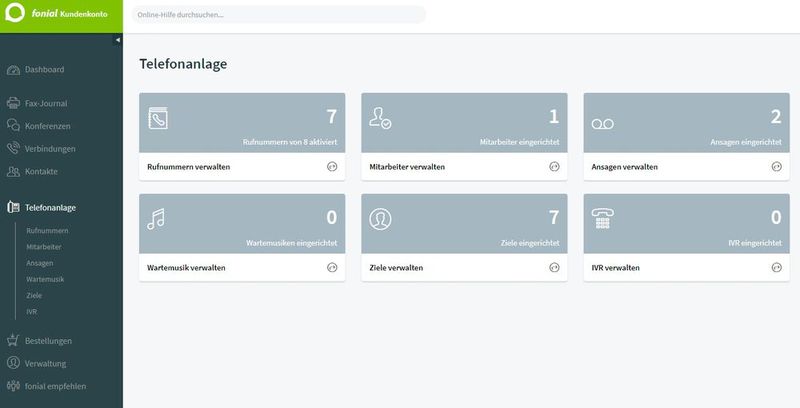The width and height of the screenshot is (800, 408).
Task: Click the 'Ziele eingerichtet' text
Action: coord(530,243)
